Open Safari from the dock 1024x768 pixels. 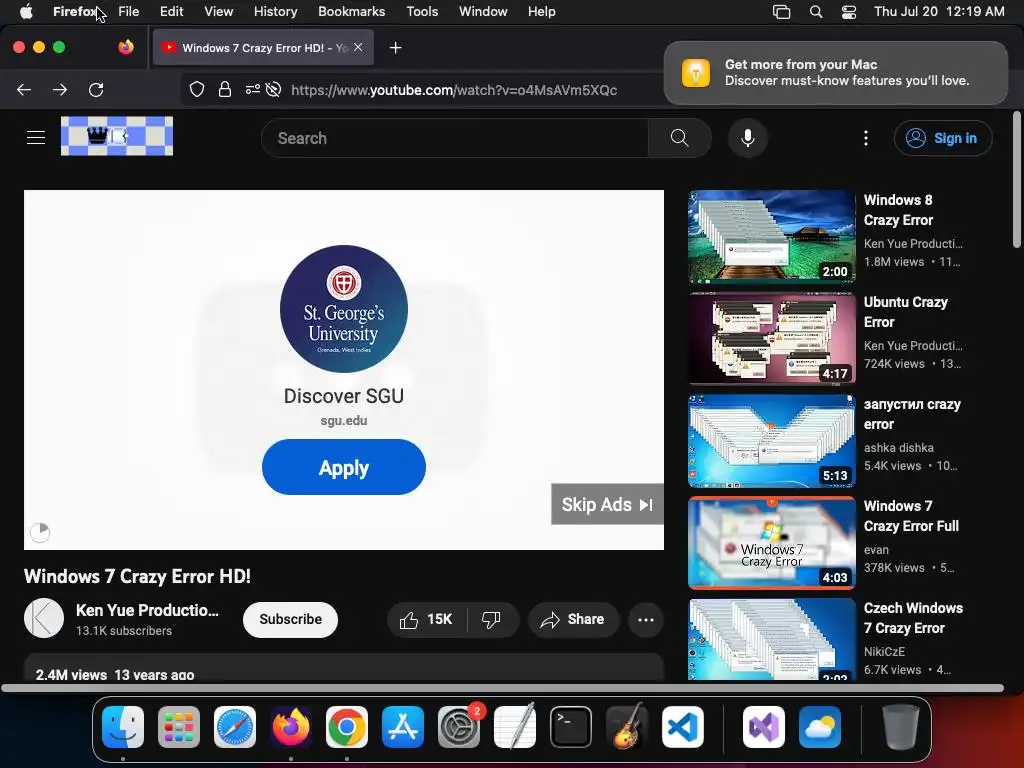235,727
